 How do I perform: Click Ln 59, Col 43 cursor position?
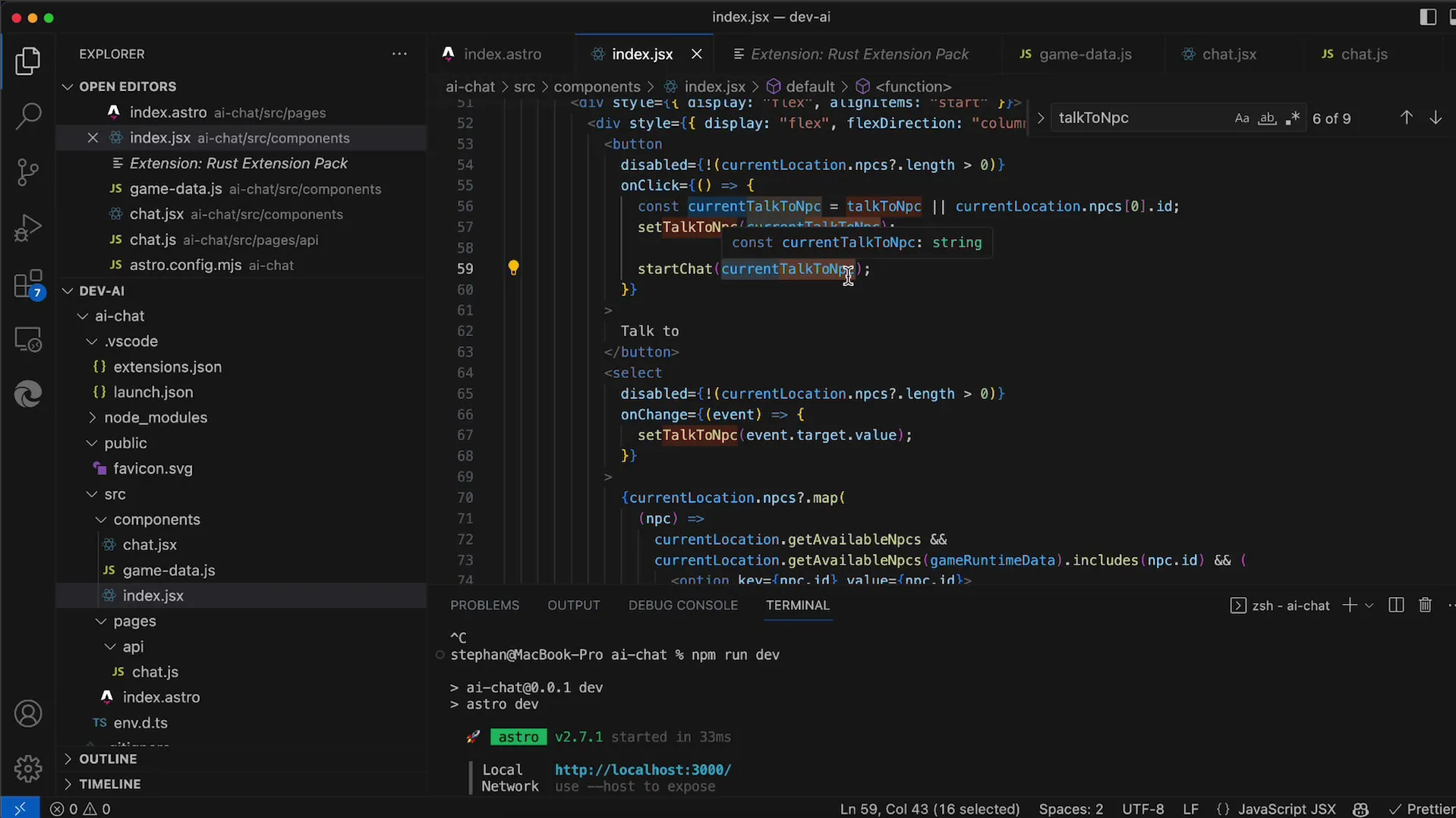(x=929, y=809)
